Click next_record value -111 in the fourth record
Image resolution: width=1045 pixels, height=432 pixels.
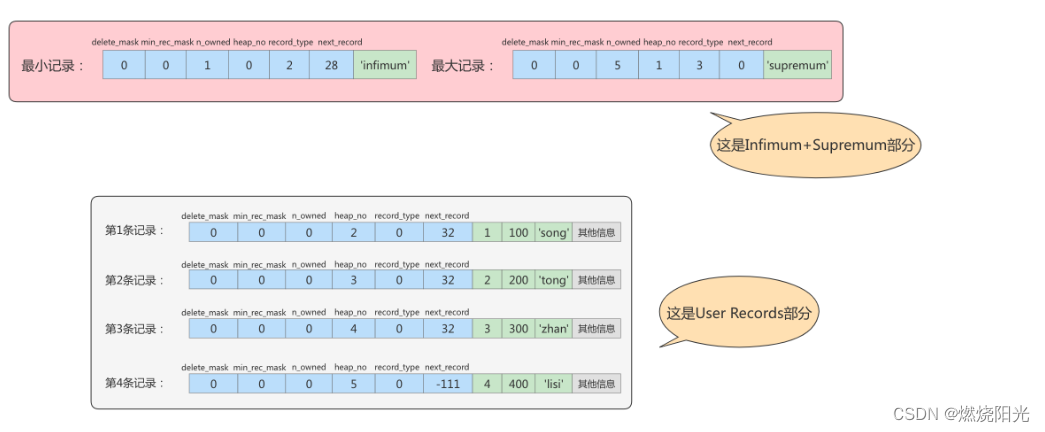448,383
